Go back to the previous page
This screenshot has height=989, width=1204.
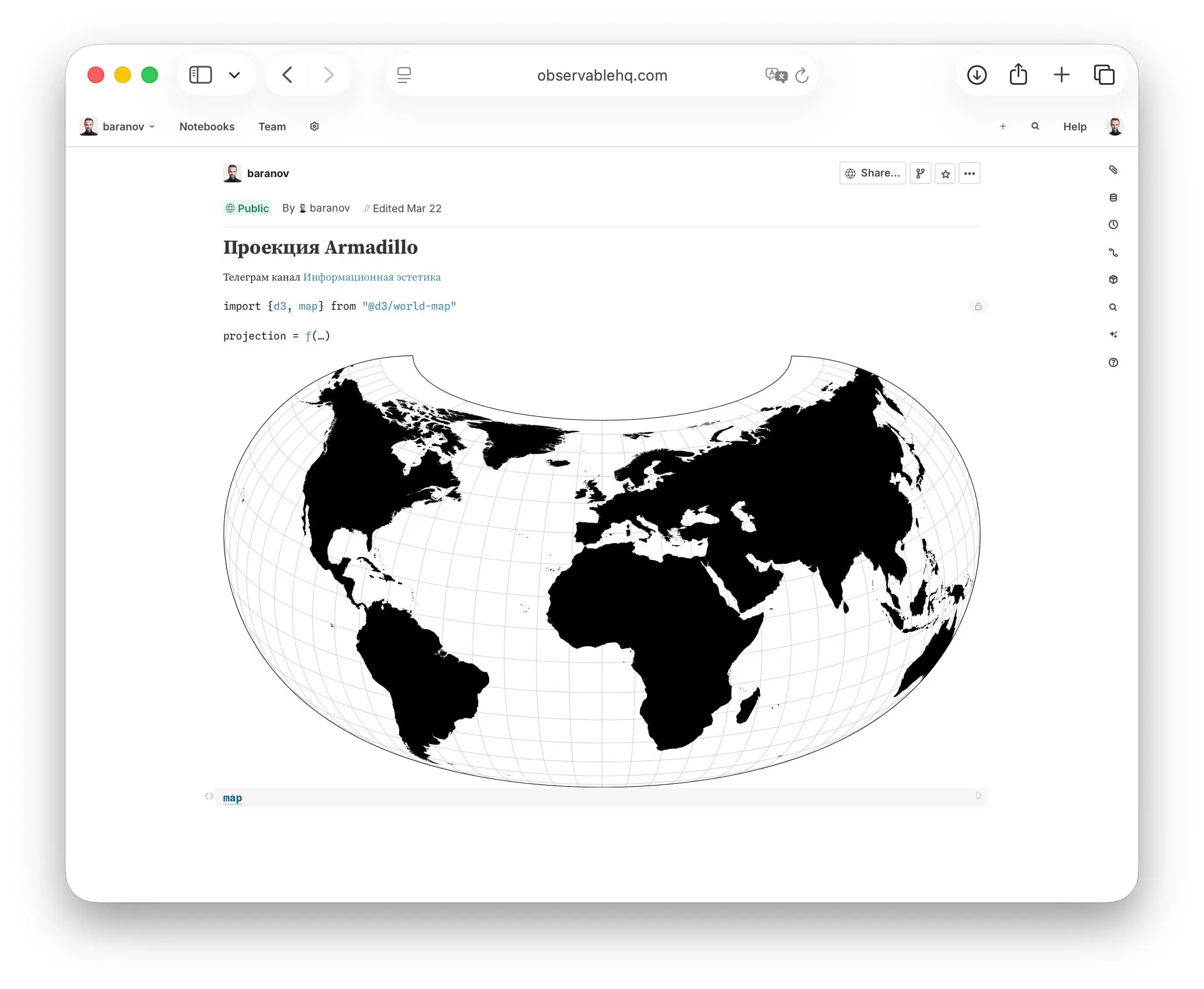pyautogui.click(x=287, y=75)
